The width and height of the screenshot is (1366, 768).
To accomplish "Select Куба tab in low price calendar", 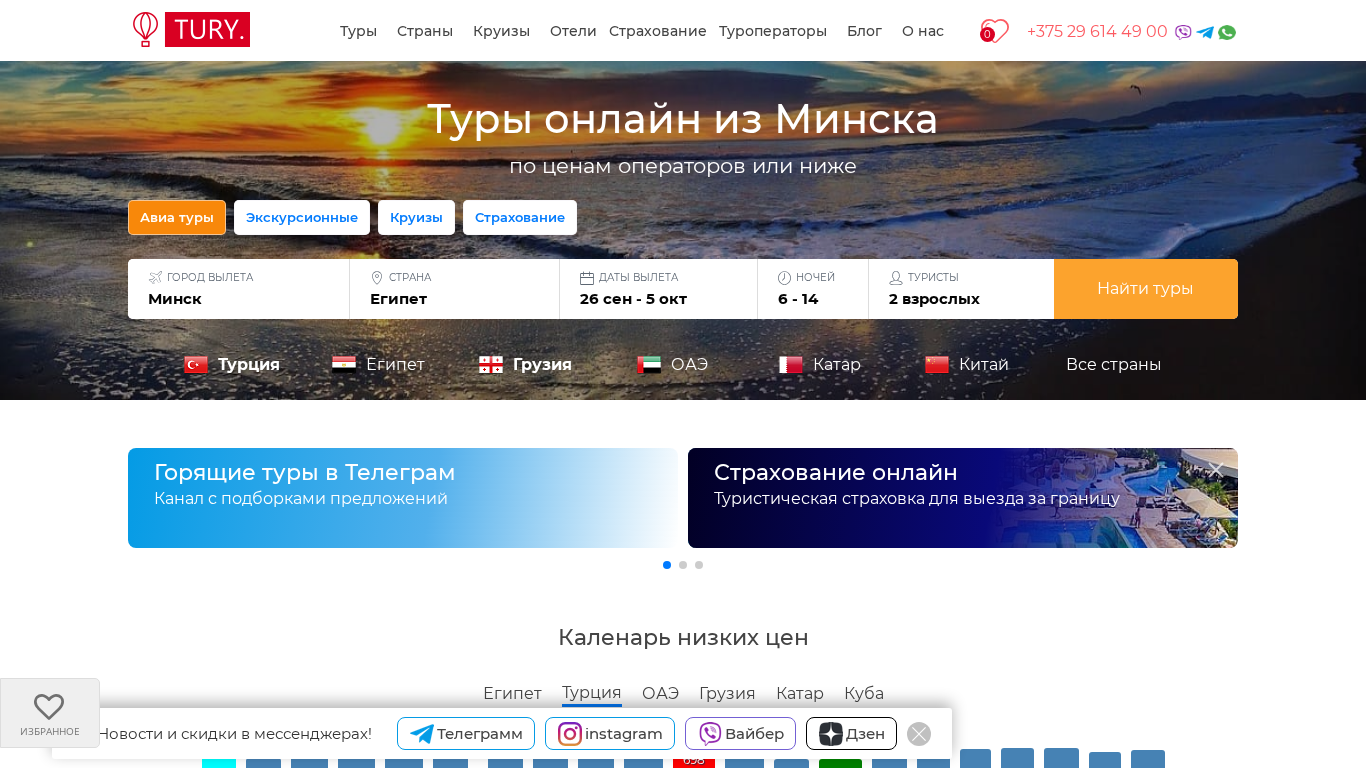I will pyautogui.click(x=864, y=693).
